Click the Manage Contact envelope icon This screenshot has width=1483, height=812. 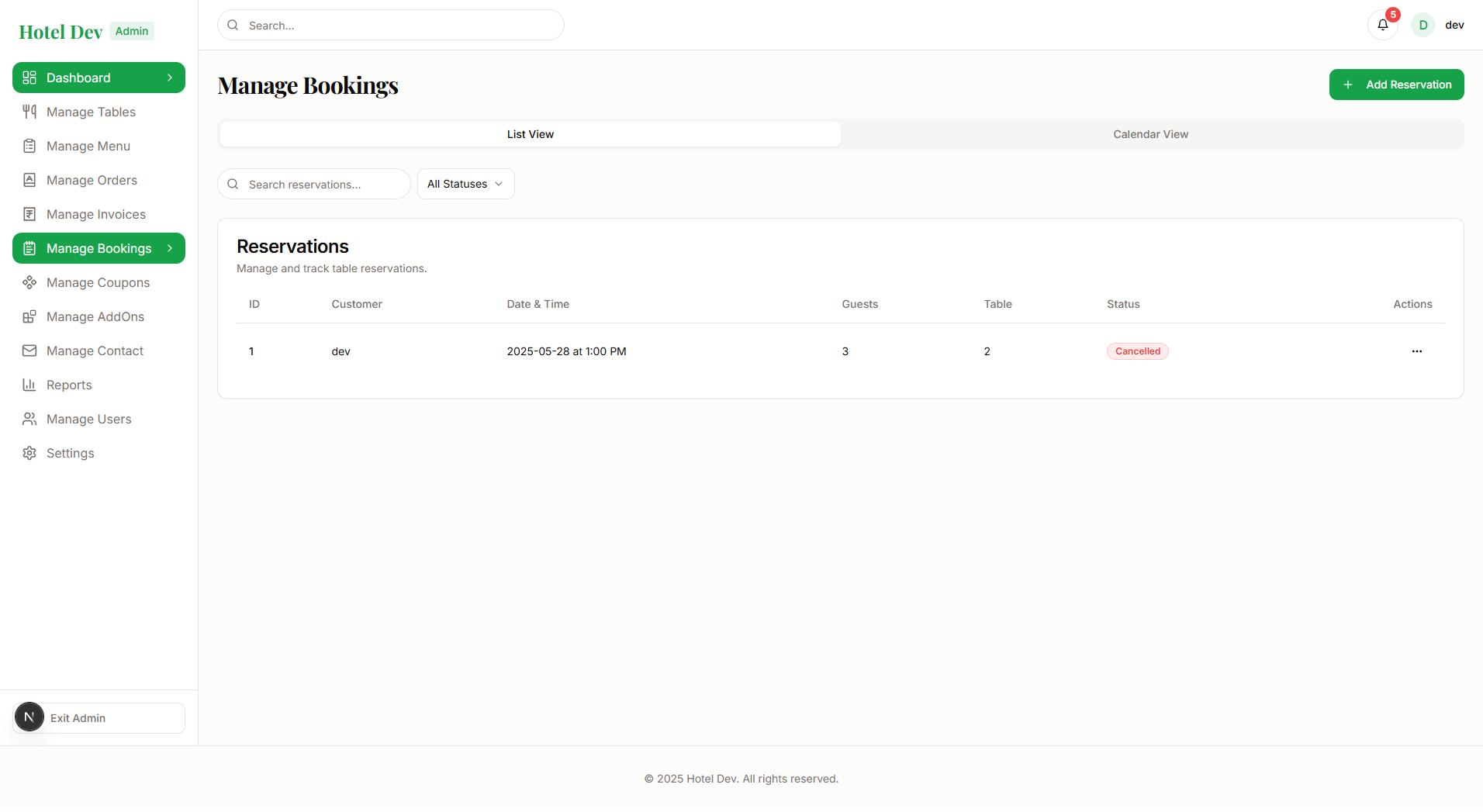(x=29, y=351)
